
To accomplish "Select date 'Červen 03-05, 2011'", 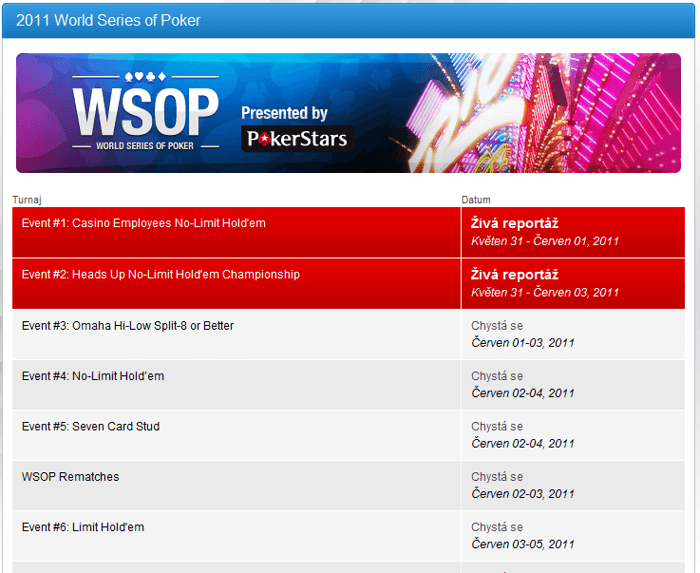I will point(523,544).
